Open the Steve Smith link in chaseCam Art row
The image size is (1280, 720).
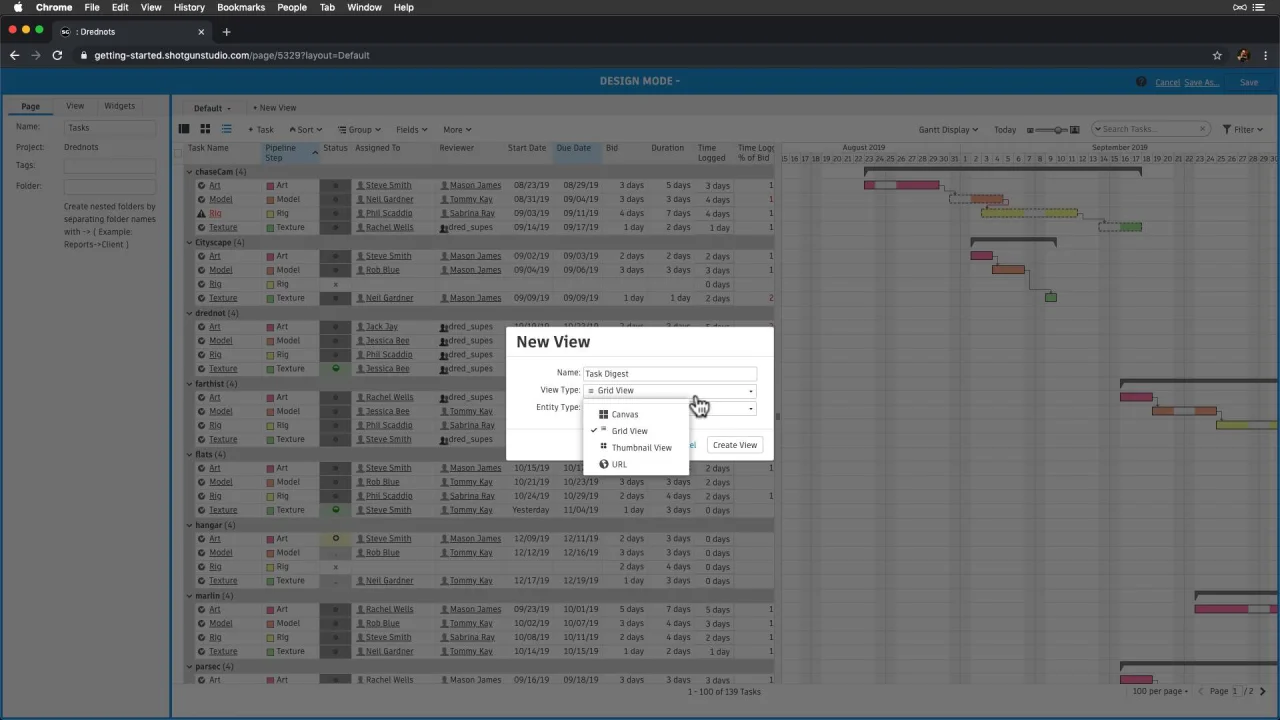388,185
